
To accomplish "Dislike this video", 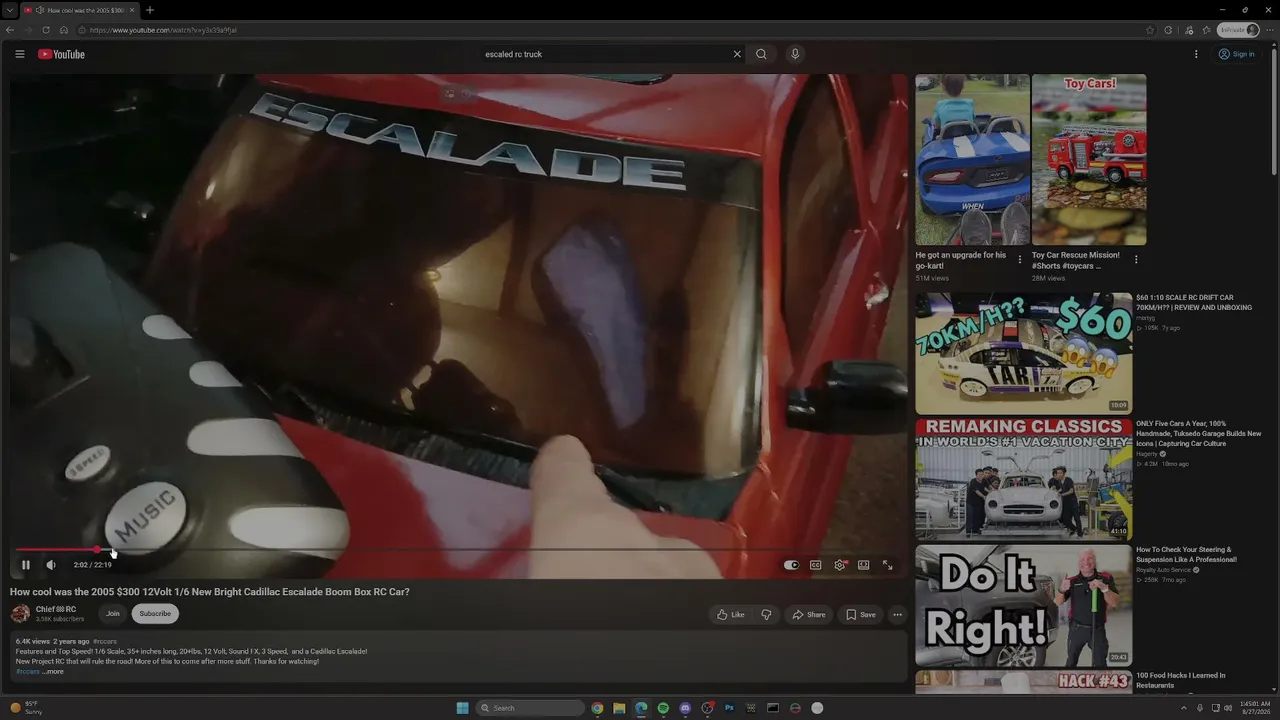I will tap(766, 615).
